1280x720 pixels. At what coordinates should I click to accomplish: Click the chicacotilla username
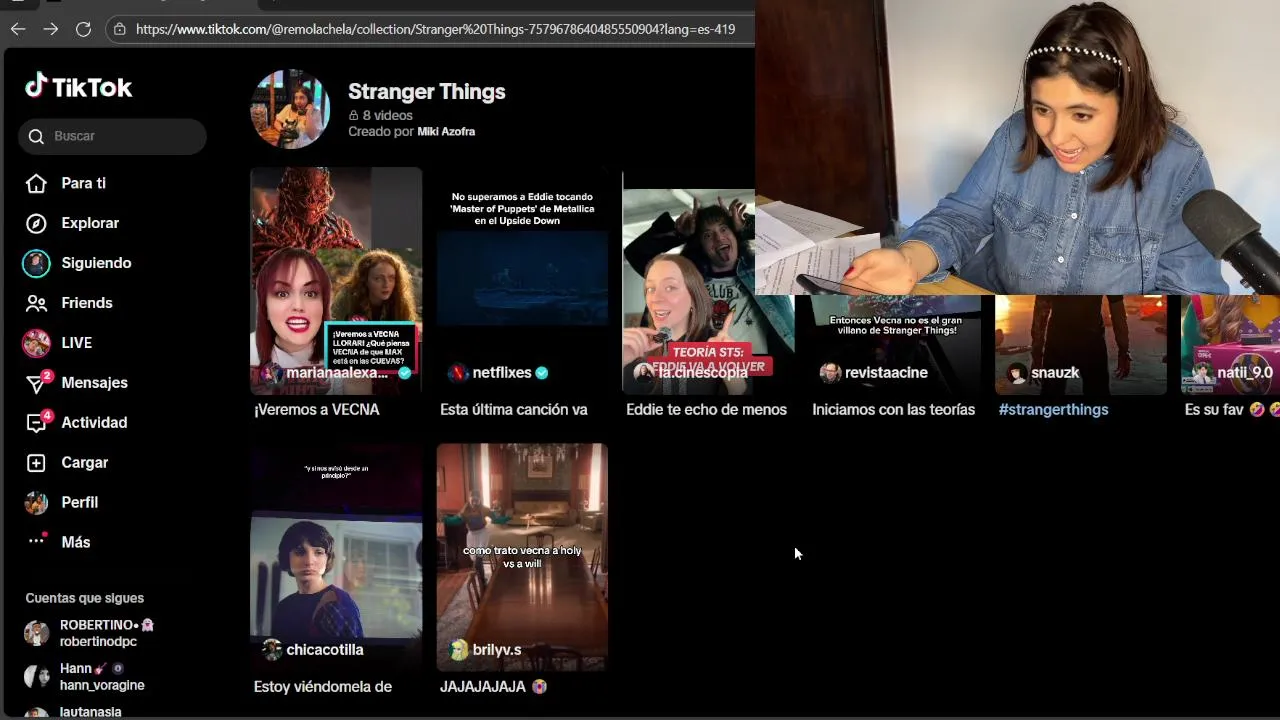pos(325,650)
